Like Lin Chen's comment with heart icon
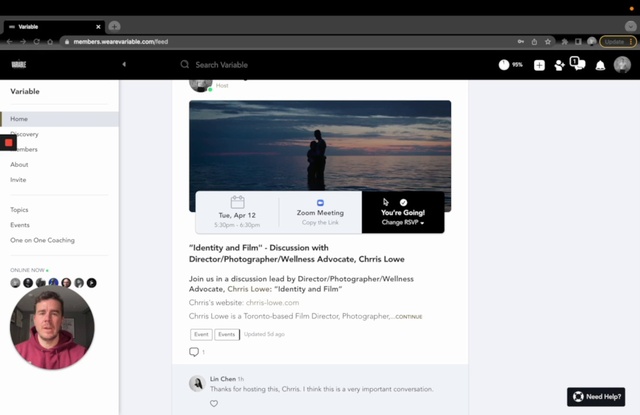This screenshot has width=640, height=415. [213, 404]
